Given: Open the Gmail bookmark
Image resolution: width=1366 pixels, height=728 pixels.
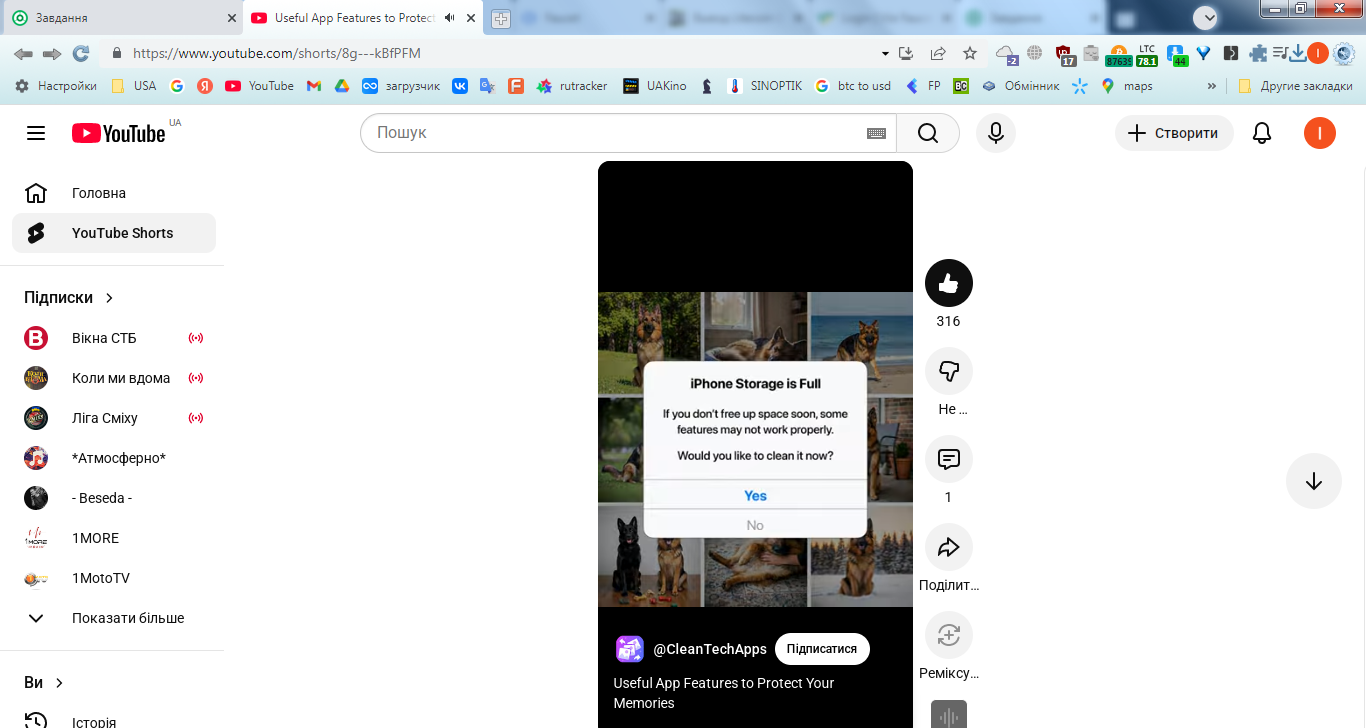Looking at the screenshot, I should tap(313, 86).
